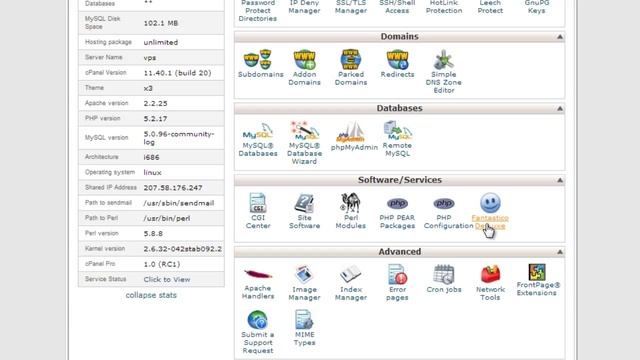Click the Advanced section header
This screenshot has height=360, width=640.
tap(400, 252)
